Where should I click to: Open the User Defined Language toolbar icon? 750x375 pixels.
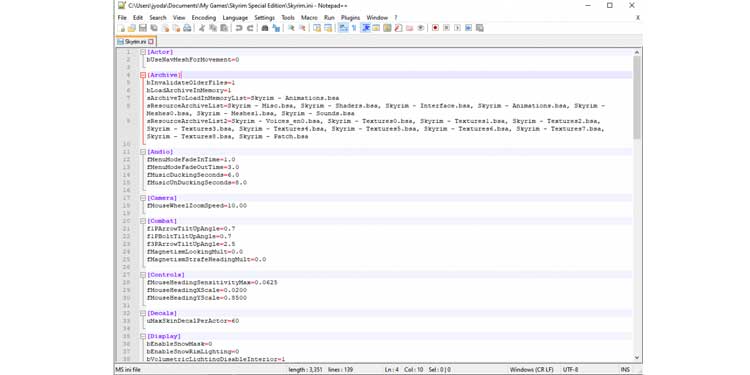click(x=376, y=28)
